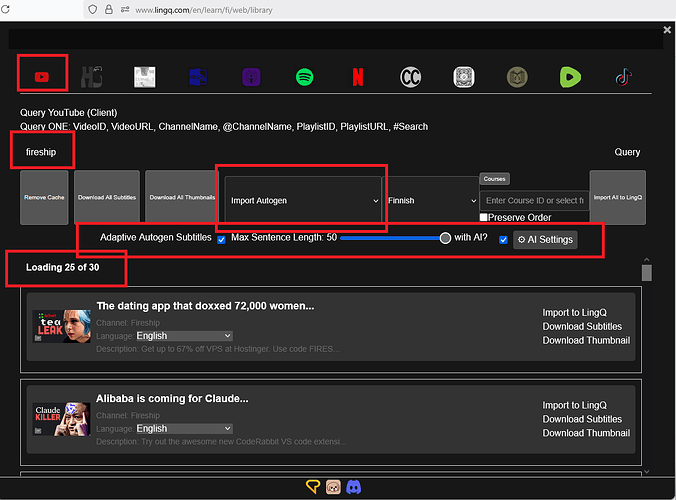The image size is (676, 500).
Task: Click the Enter Course ID input field
Action: click(x=534, y=200)
